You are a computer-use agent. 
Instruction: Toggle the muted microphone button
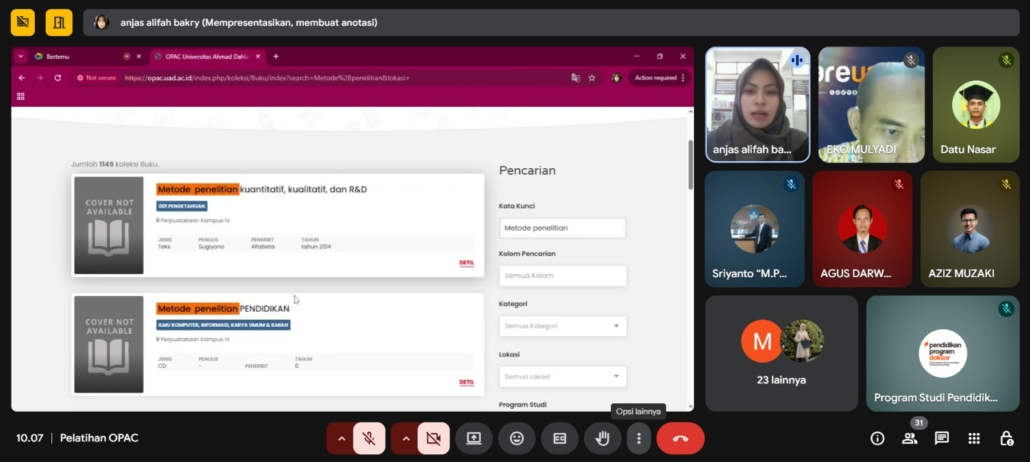point(369,438)
